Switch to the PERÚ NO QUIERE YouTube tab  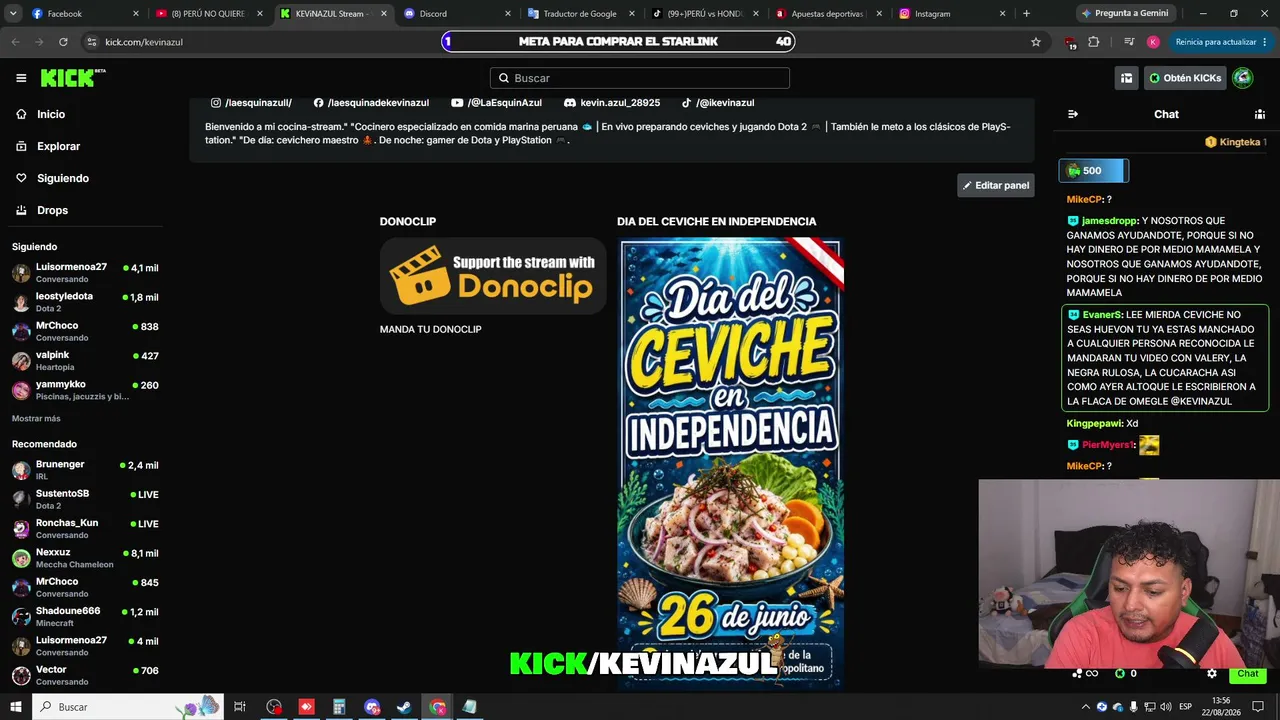coord(210,14)
